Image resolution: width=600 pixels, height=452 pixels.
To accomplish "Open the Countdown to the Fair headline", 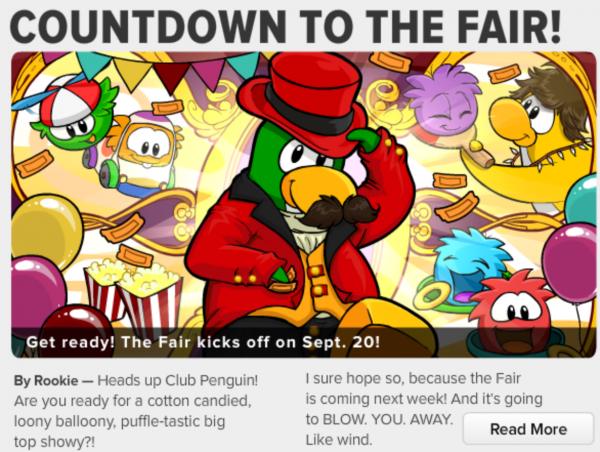I will point(285,26).
